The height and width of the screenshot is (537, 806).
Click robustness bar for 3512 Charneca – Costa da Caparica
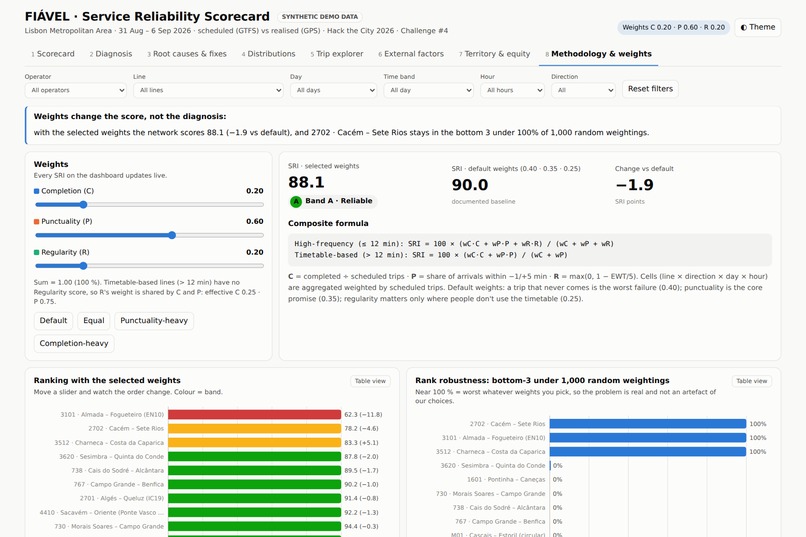click(x=648, y=452)
